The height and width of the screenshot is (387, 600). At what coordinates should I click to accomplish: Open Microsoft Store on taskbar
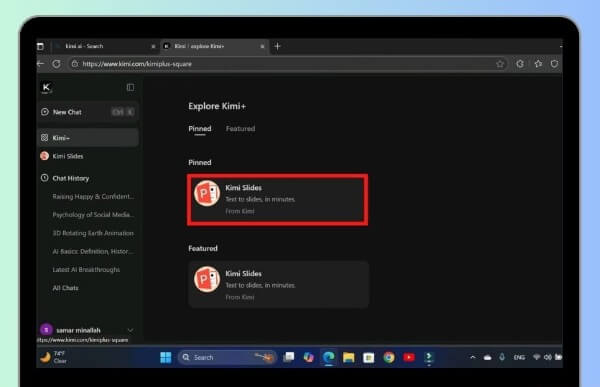click(368, 357)
